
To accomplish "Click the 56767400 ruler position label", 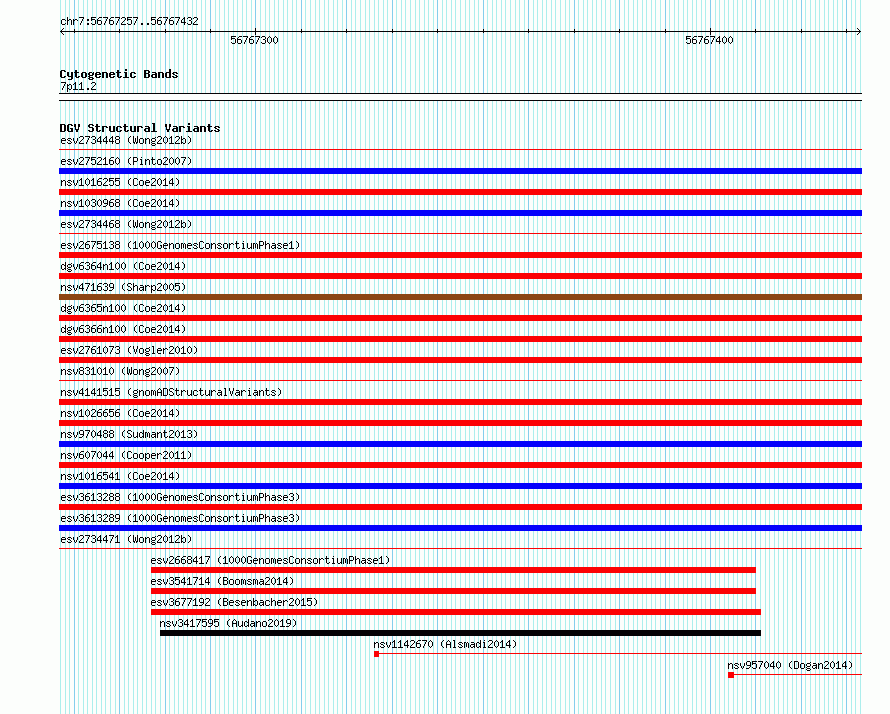I will pos(709,40).
